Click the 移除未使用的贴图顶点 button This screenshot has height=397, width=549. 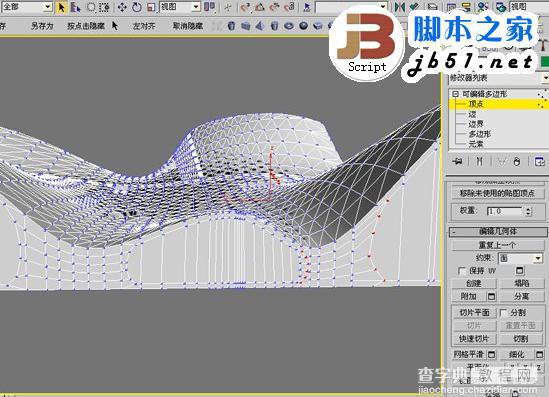498,193
